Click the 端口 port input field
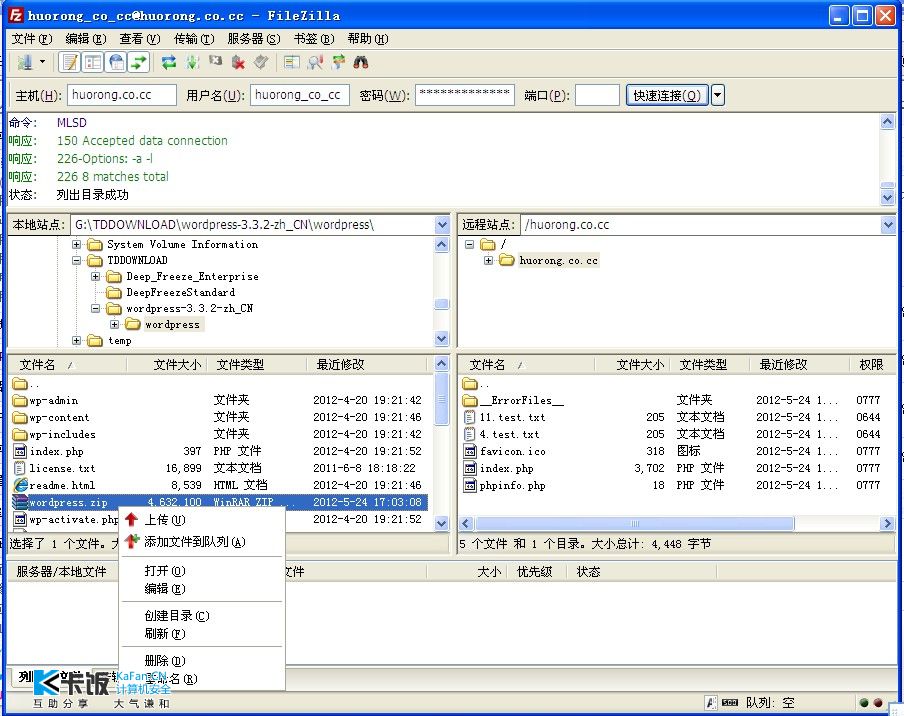Image resolution: width=904 pixels, height=716 pixels. pos(597,95)
